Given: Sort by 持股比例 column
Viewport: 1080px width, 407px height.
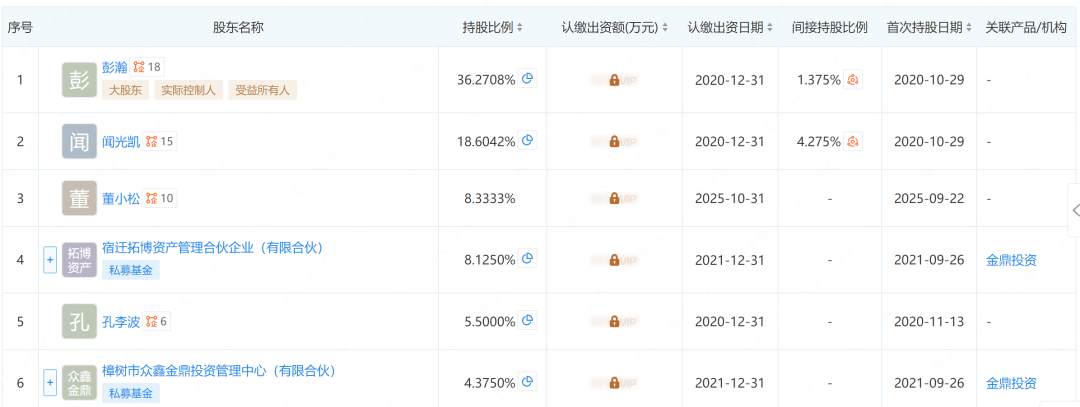Looking at the screenshot, I should 493,28.
